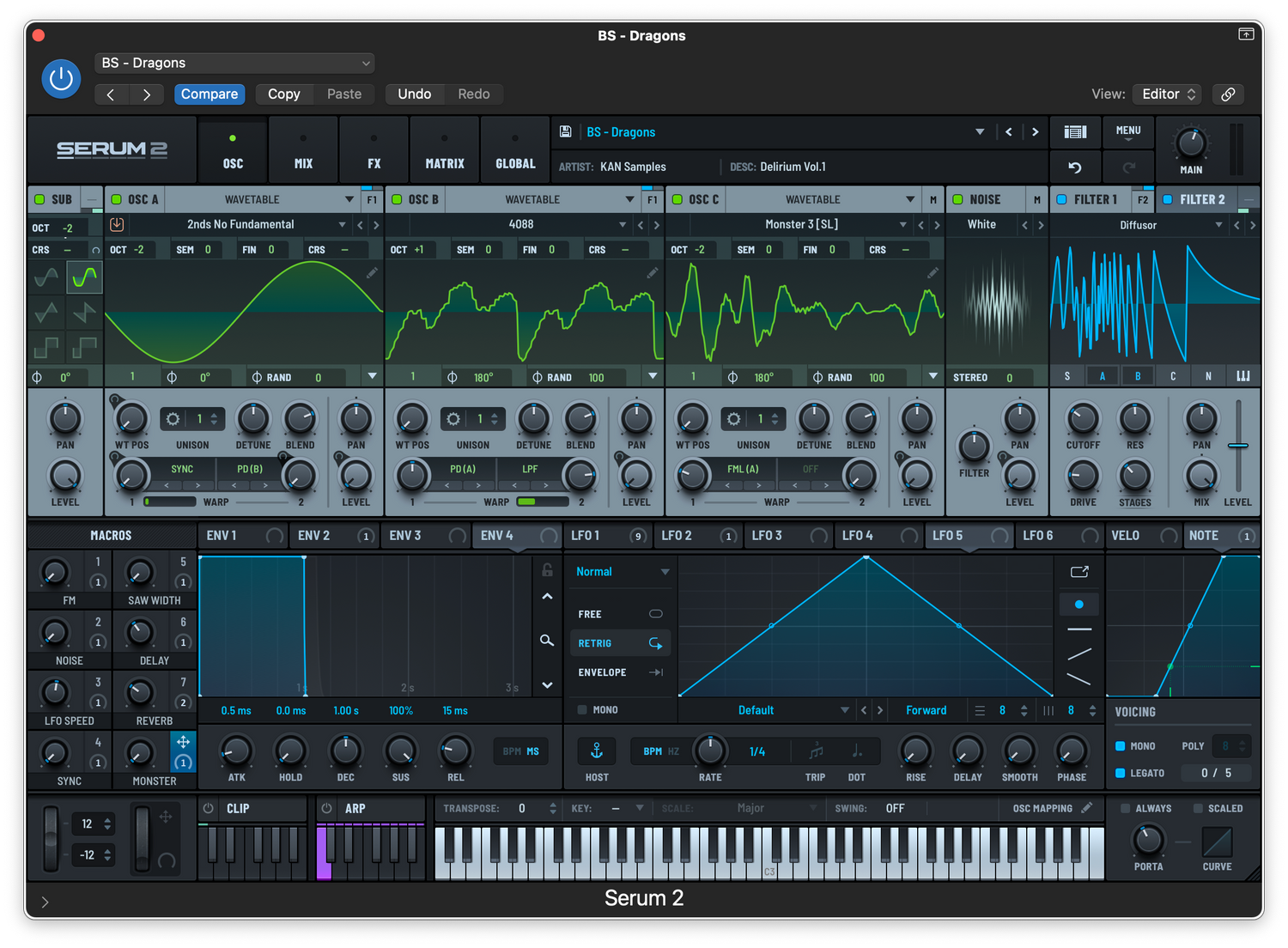1288x948 pixels.
Task: Open OSC A unison settings gear
Action: click(x=173, y=419)
